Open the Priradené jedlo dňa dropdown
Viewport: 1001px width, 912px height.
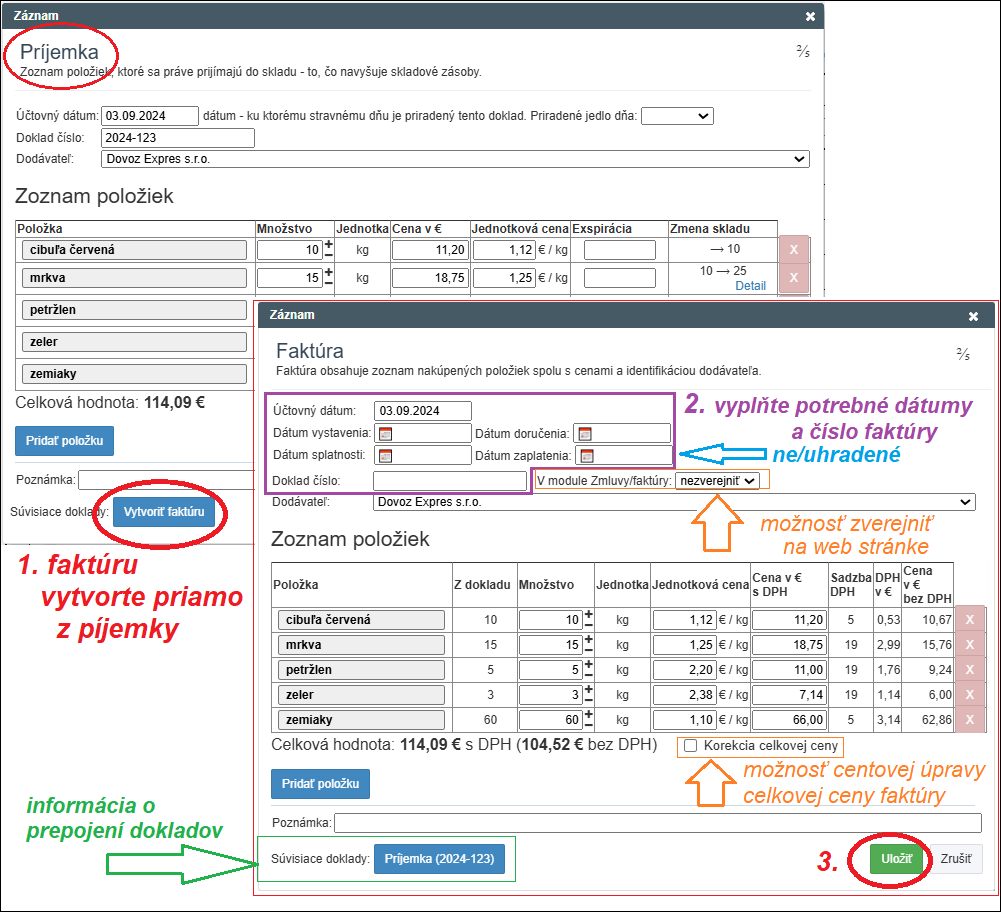point(677,116)
